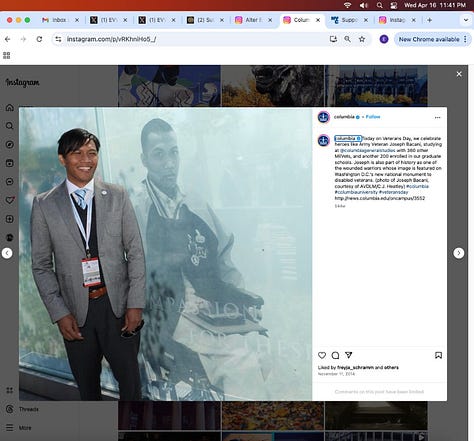474x441 pixels.
Task: Open the @columbiageneralstudies mention link
Action: [368, 150]
